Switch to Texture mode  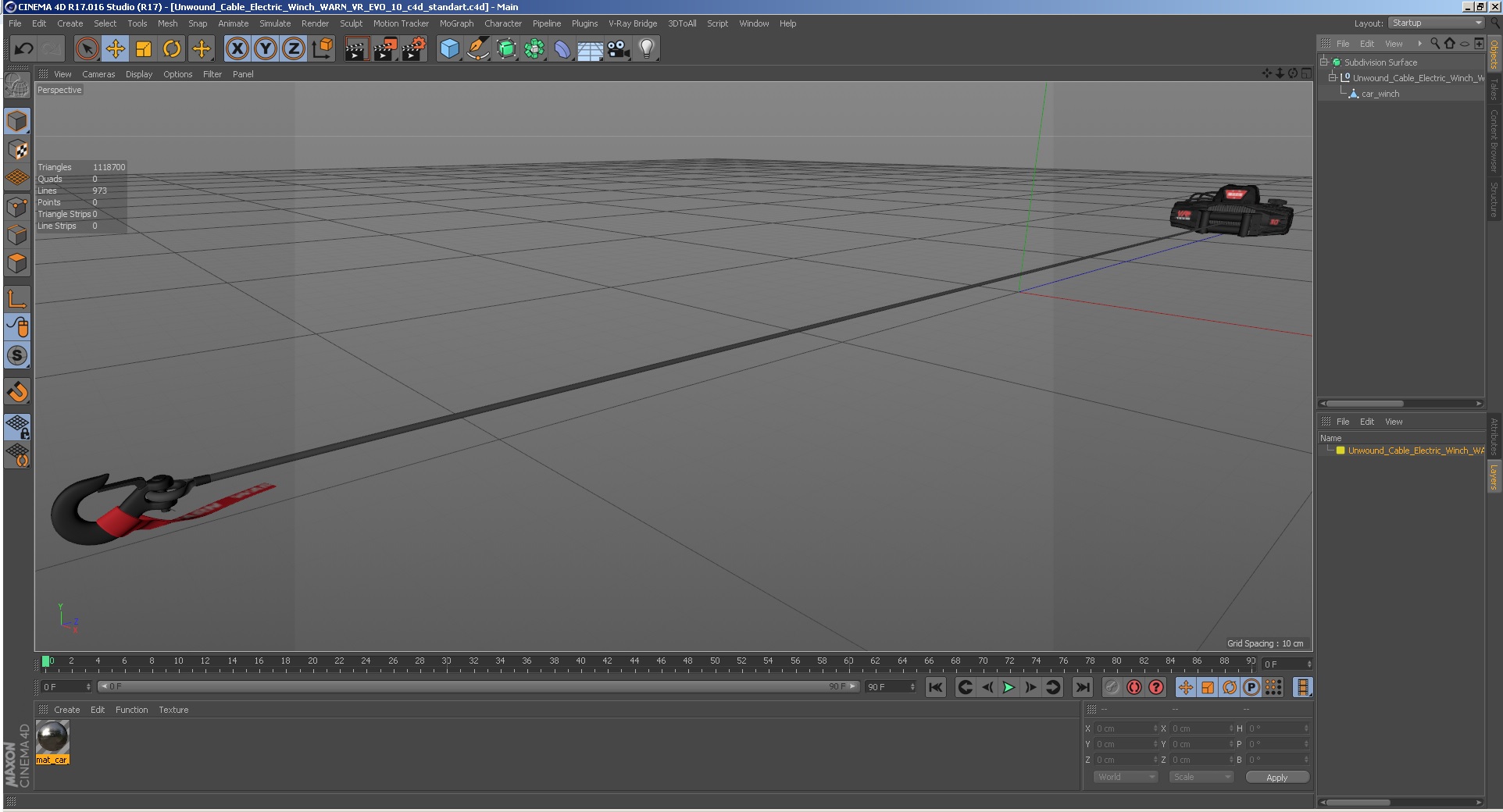[x=17, y=149]
